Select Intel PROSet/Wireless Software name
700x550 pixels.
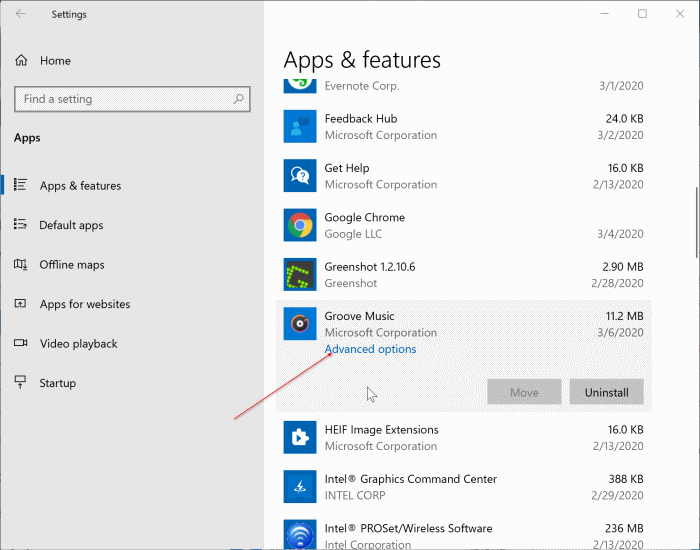pos(408,529)
